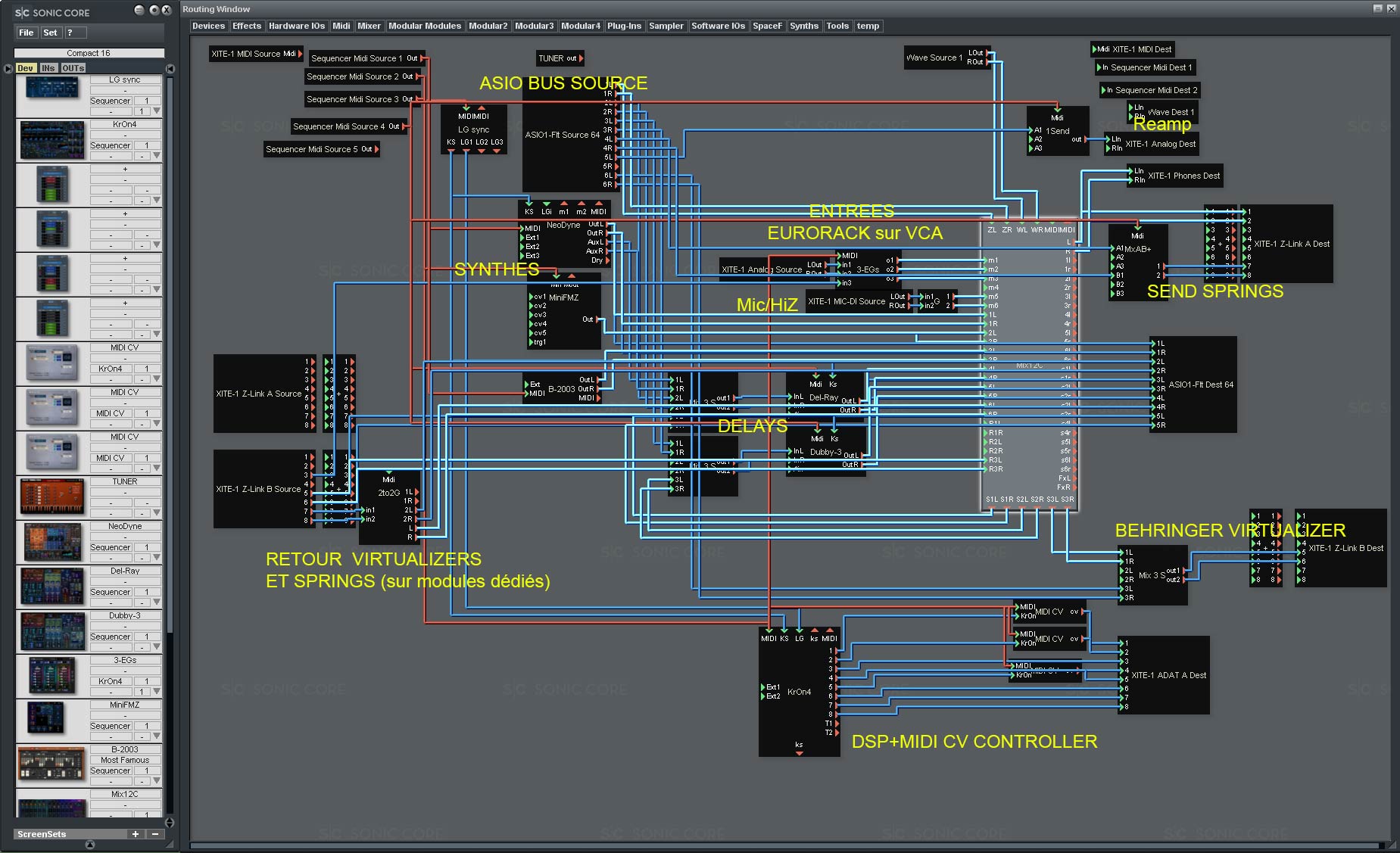Remove a ScreenSet with the minus button
The image size is (1400, 853).
154,834
